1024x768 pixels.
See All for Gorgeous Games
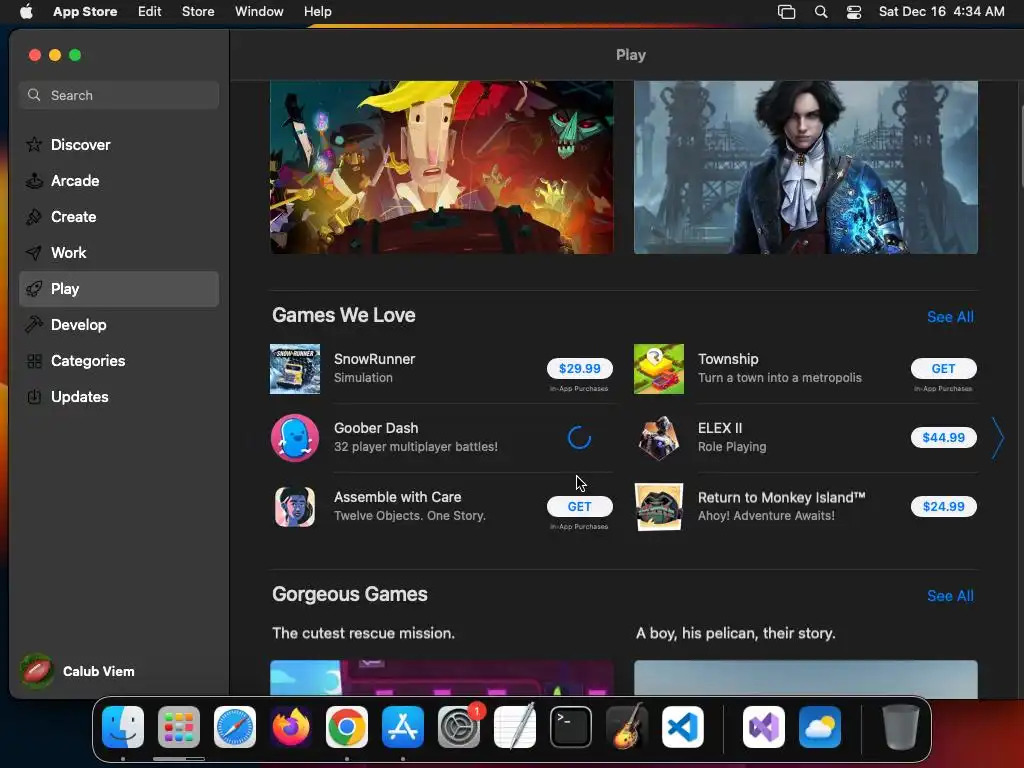tap(950, 596)
